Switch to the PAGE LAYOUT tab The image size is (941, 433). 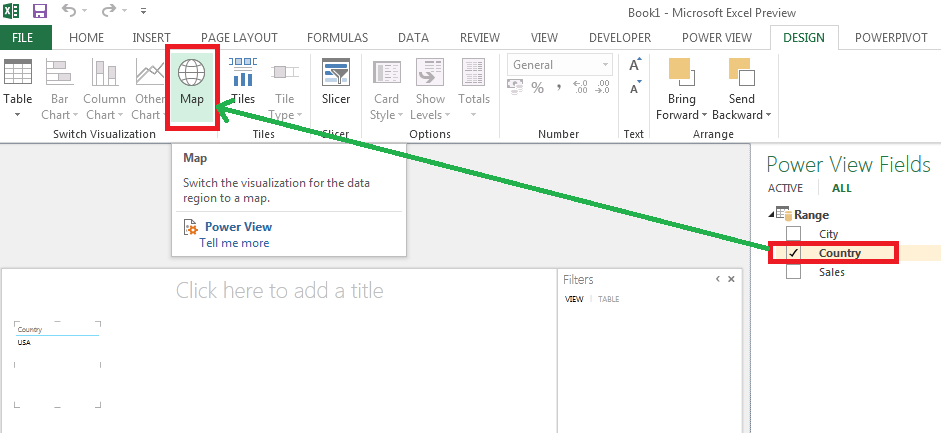coord(239,37)
